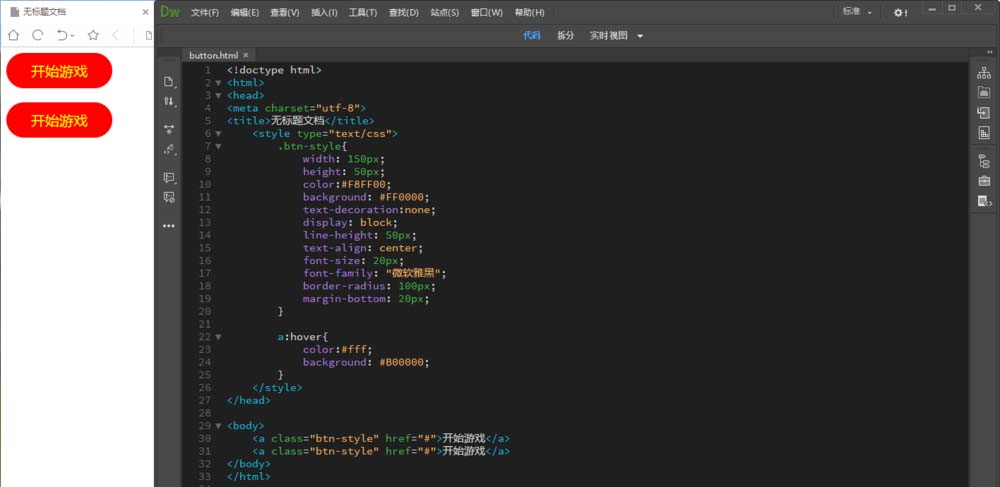
Task: Click line 31 anchor tag code
Action: point(381,451)
